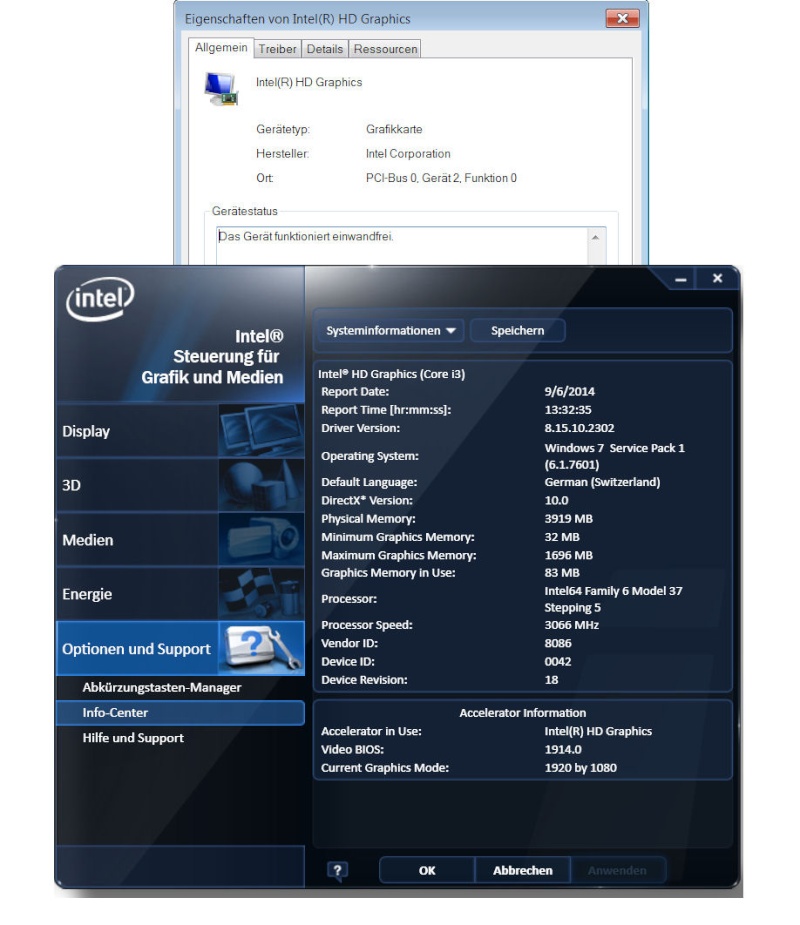This screenshot has width=800, height=925.
Task: Minimize the Intel graphics control panel
Action: pos(681,280)
